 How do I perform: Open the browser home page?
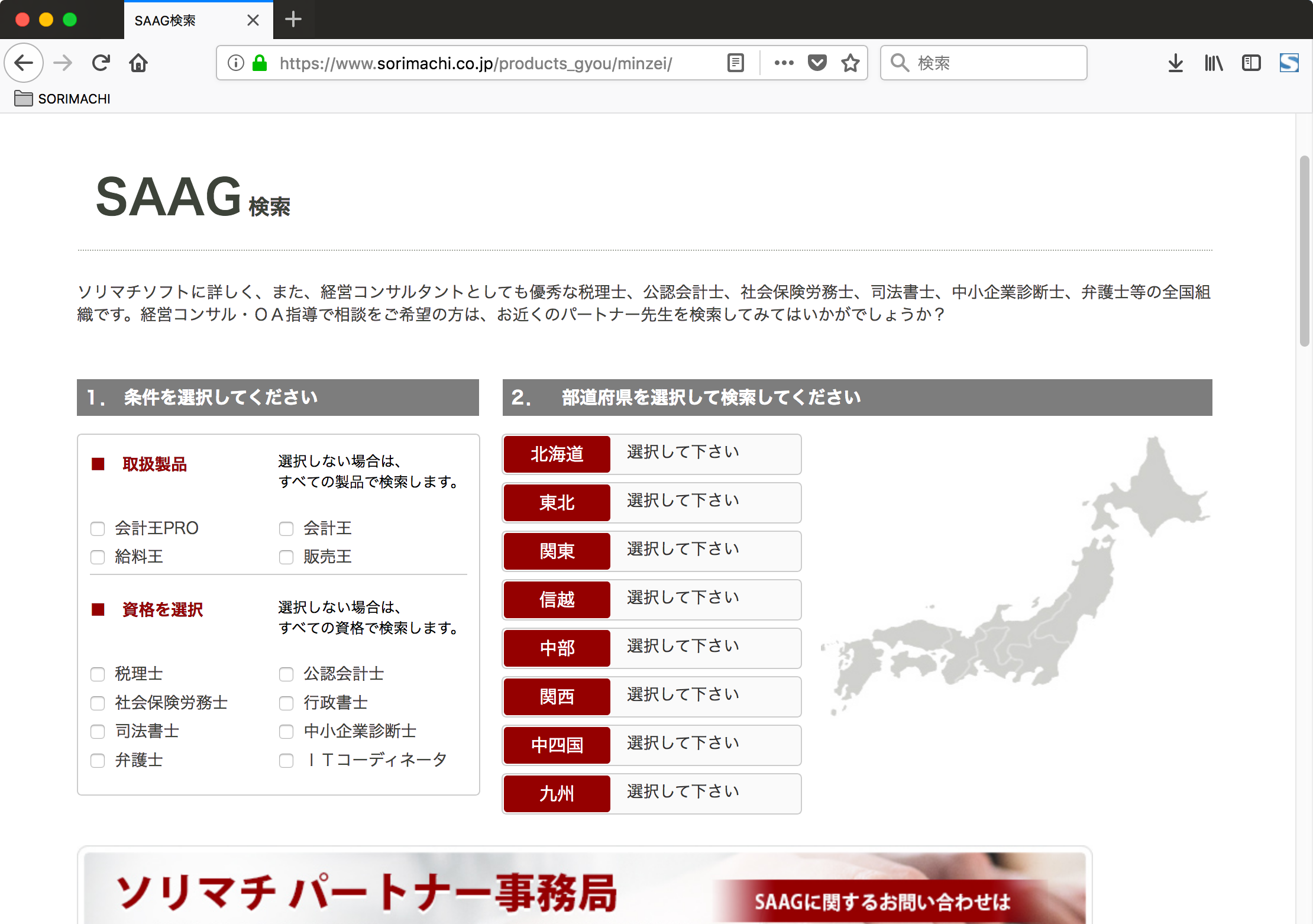click(x=138, y=63)
